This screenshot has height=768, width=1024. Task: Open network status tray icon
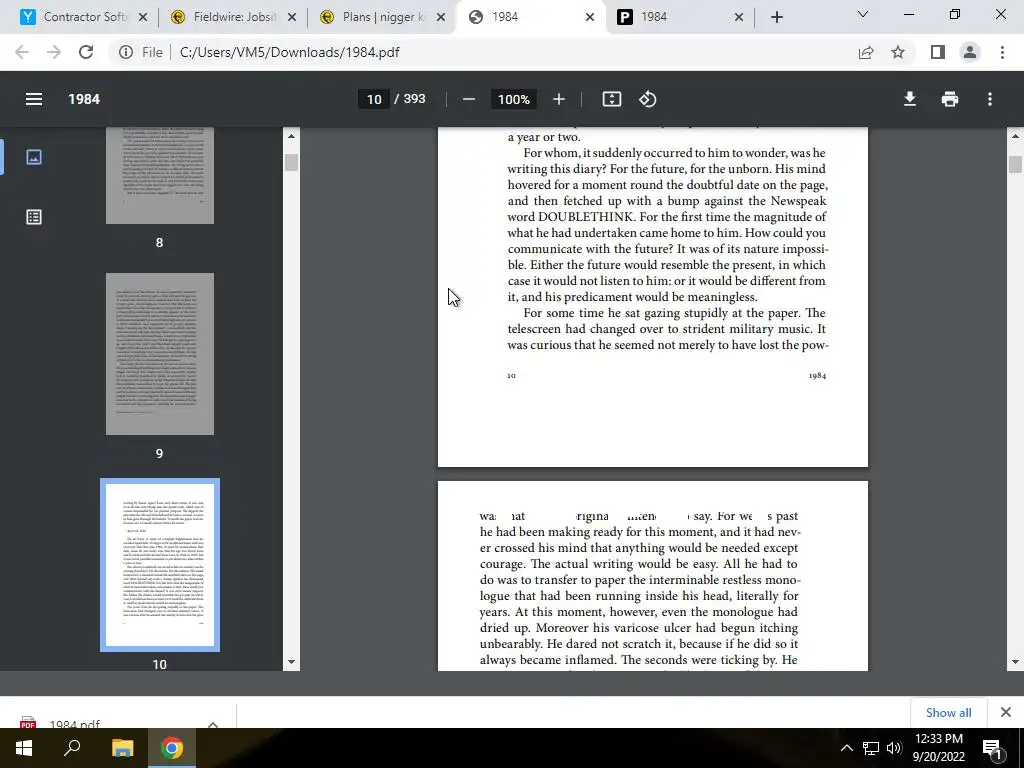[x=870, y=748]
